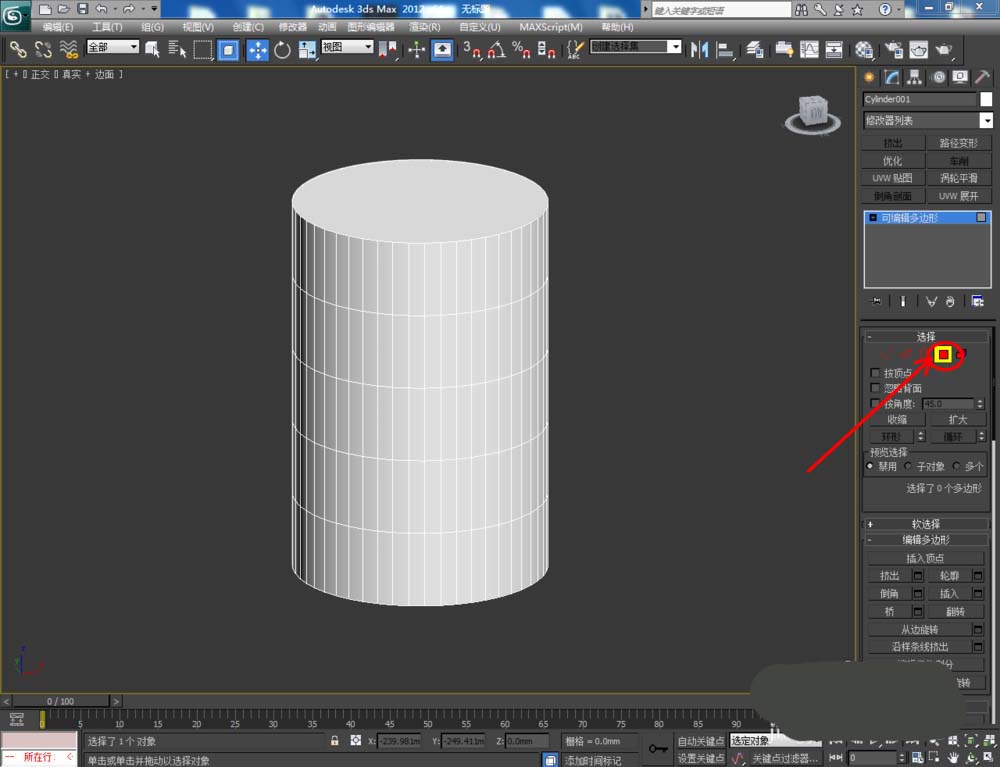Open the Hierarchy command panel tab
The image size is (1000, 767).
click(914, 77)
